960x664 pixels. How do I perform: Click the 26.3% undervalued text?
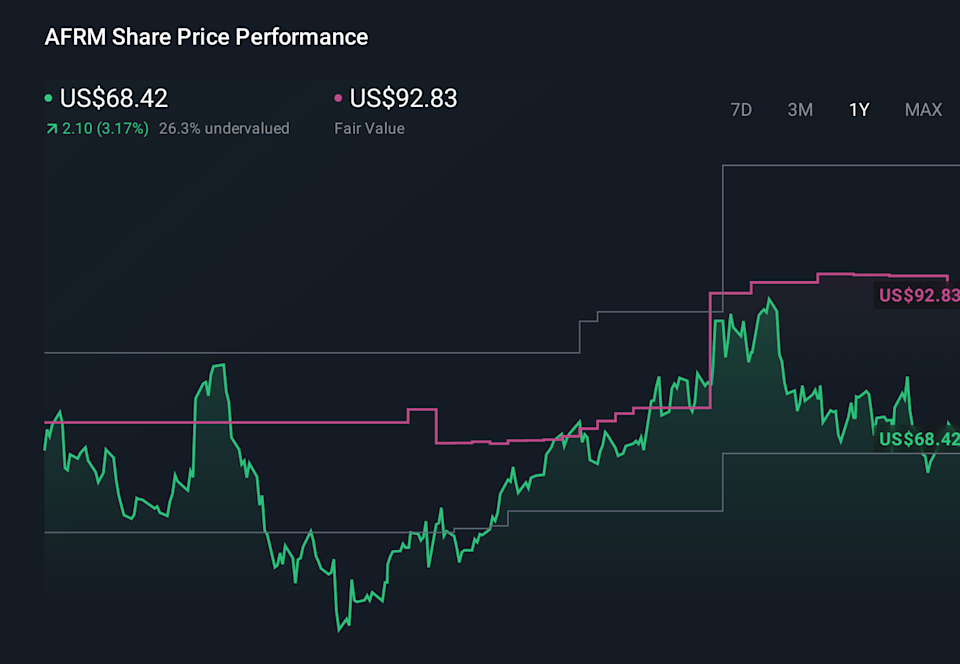click(x=224, y=128)
